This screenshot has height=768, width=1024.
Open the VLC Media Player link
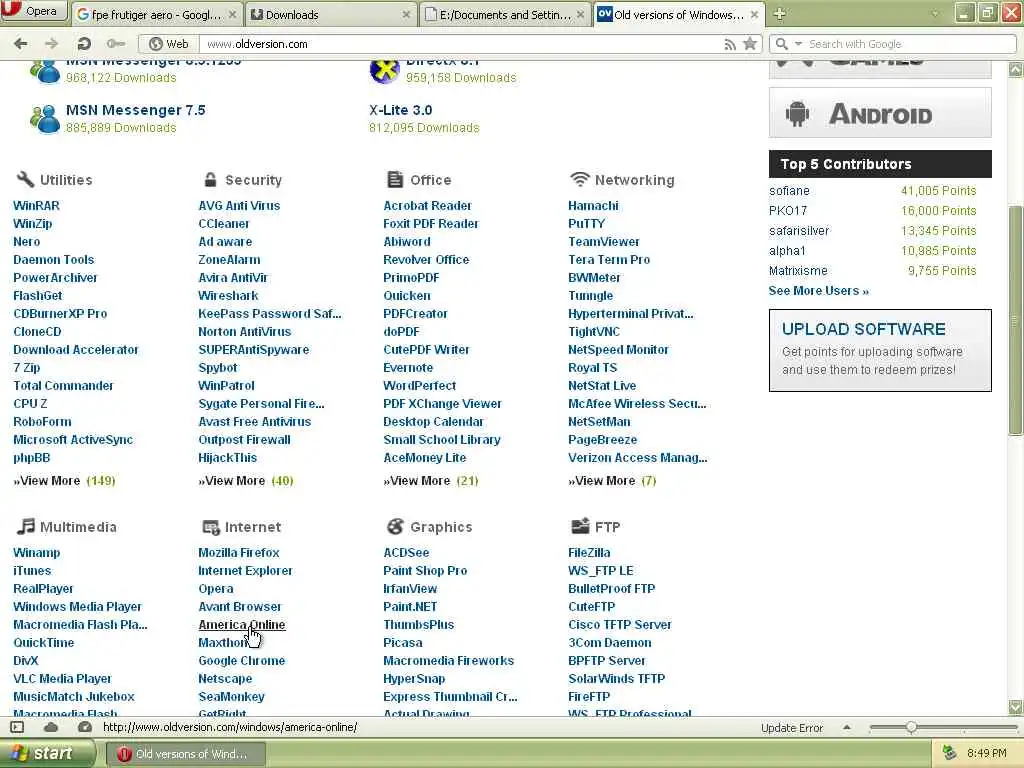click(x=62, y=679)
